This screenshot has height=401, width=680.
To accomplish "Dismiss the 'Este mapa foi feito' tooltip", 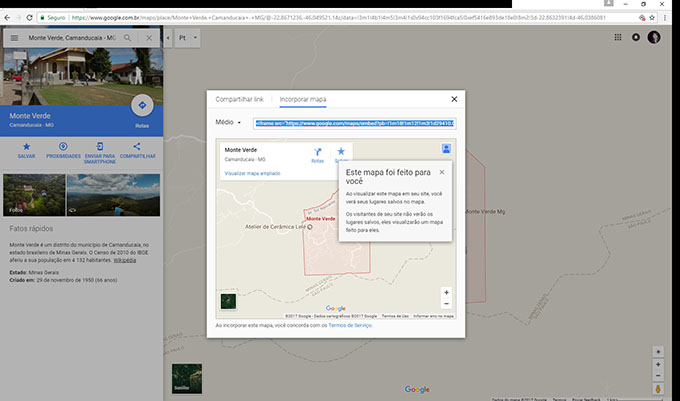I will (x=441, y=171).
